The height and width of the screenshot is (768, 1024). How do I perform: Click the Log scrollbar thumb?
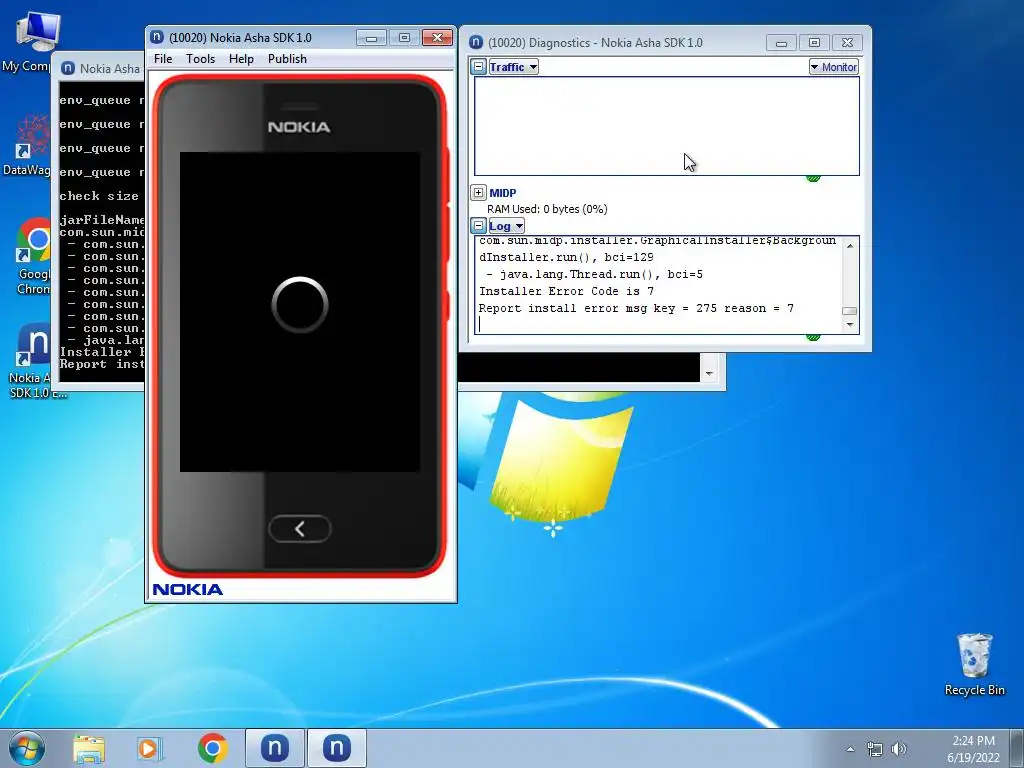(850, 311)
